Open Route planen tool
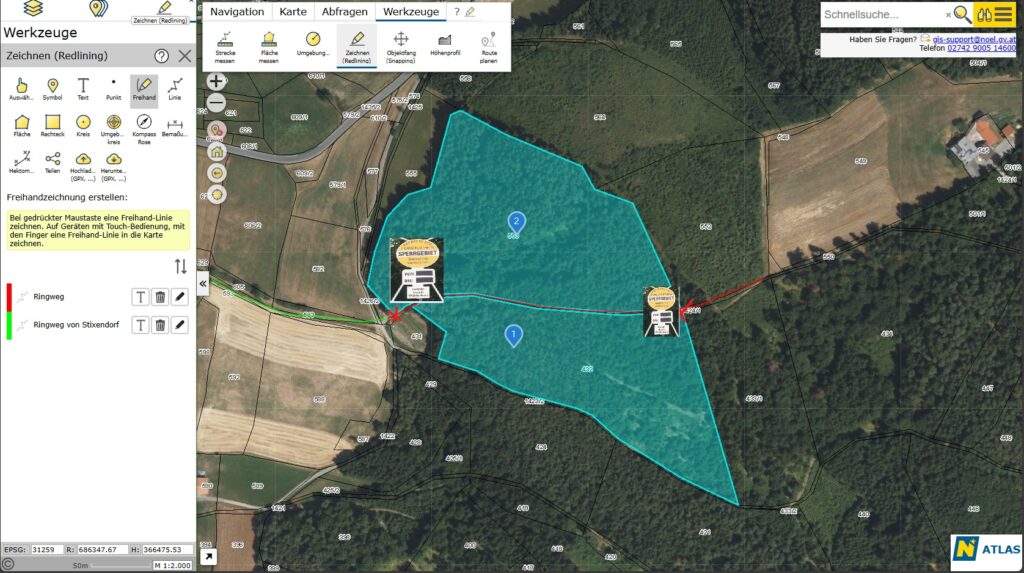This screenshot has width=1024, height=573. tap(488, 44)
